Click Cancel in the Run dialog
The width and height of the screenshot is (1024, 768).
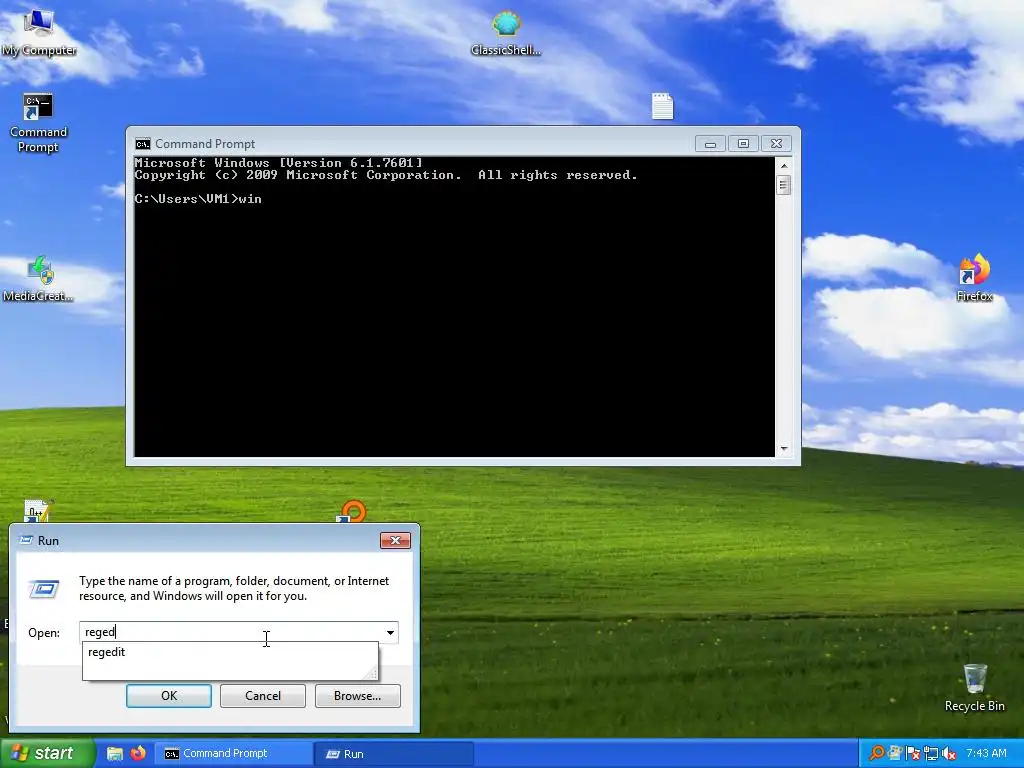[x=263, y=696]
